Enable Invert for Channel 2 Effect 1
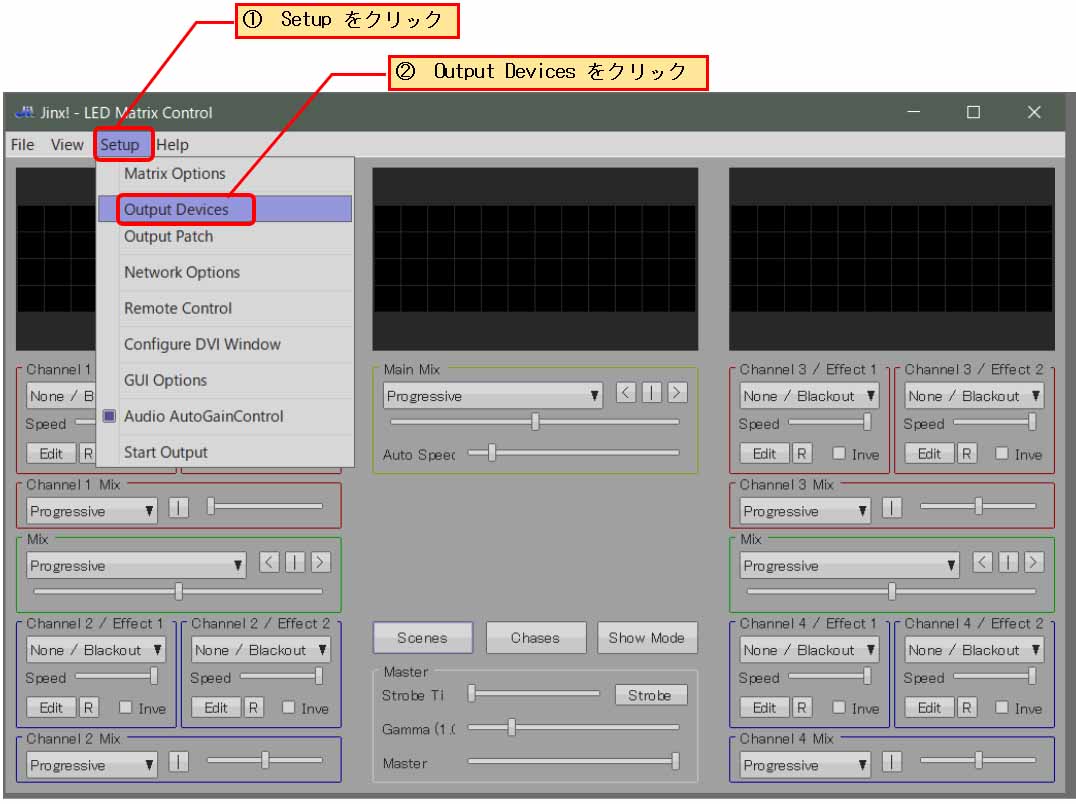This screenshot has width=1076, height=804. coord(126,708)
